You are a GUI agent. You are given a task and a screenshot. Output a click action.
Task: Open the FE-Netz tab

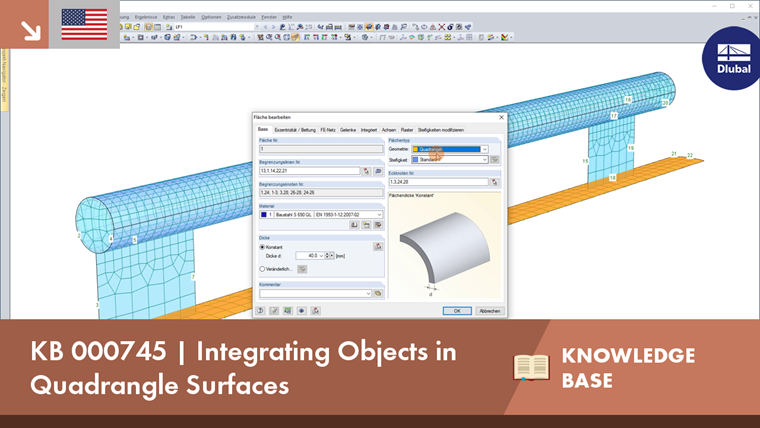coord(328,130)
